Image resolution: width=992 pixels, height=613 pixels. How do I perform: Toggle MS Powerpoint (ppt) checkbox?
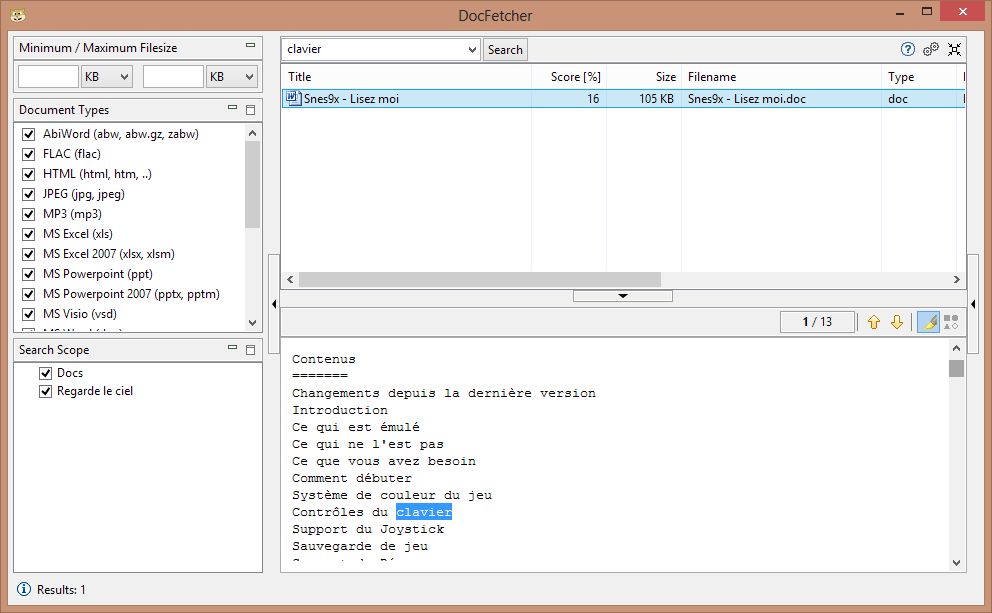(x=28, y=275)
